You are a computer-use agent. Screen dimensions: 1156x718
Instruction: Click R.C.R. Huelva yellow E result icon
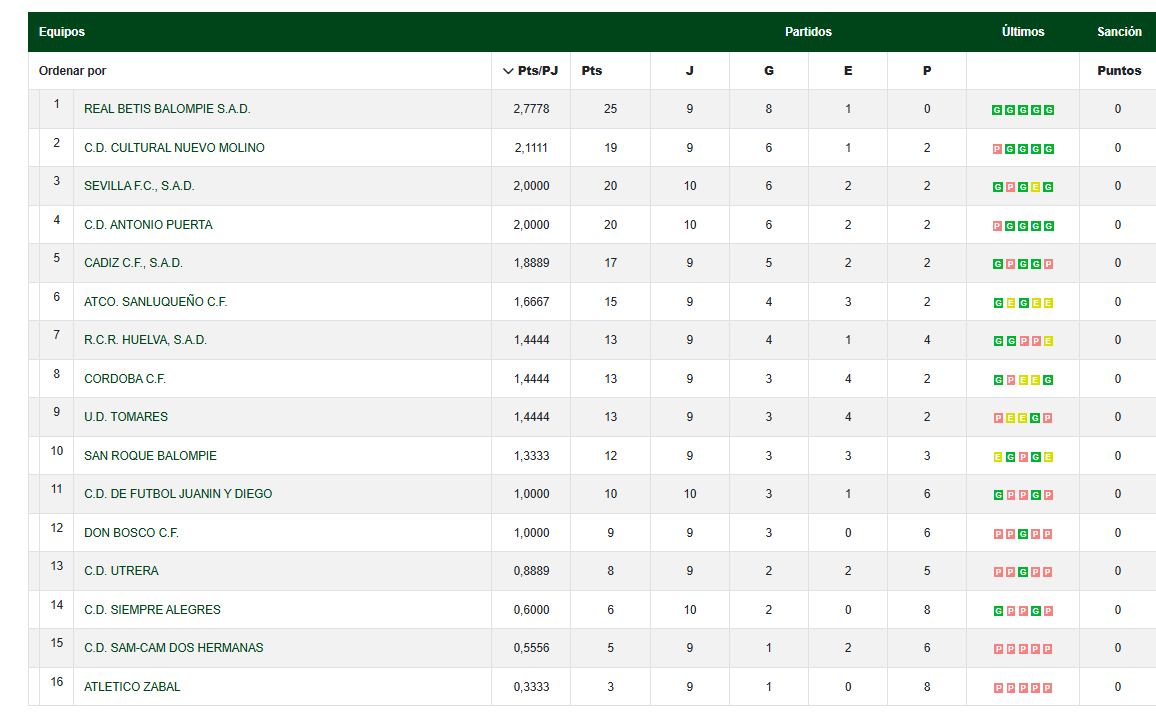(x=1048, y=341)
